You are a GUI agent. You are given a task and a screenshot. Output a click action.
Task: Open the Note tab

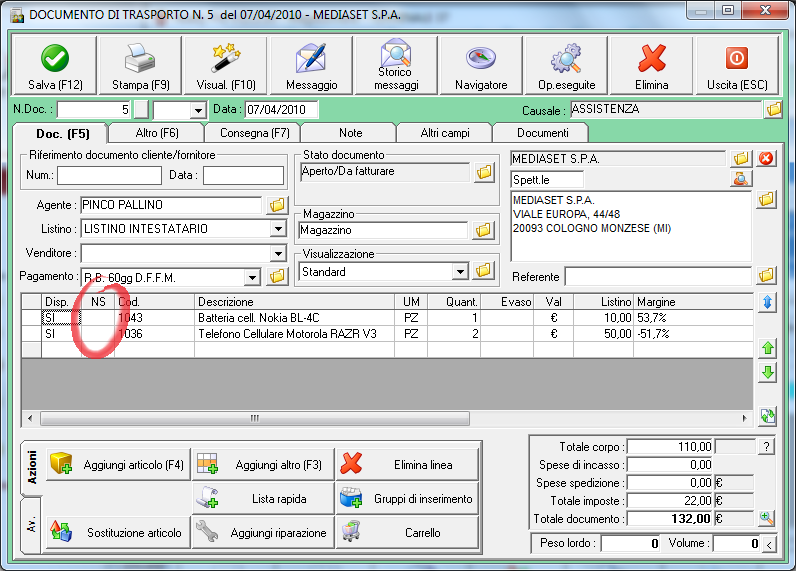click(x=350, y=133)
